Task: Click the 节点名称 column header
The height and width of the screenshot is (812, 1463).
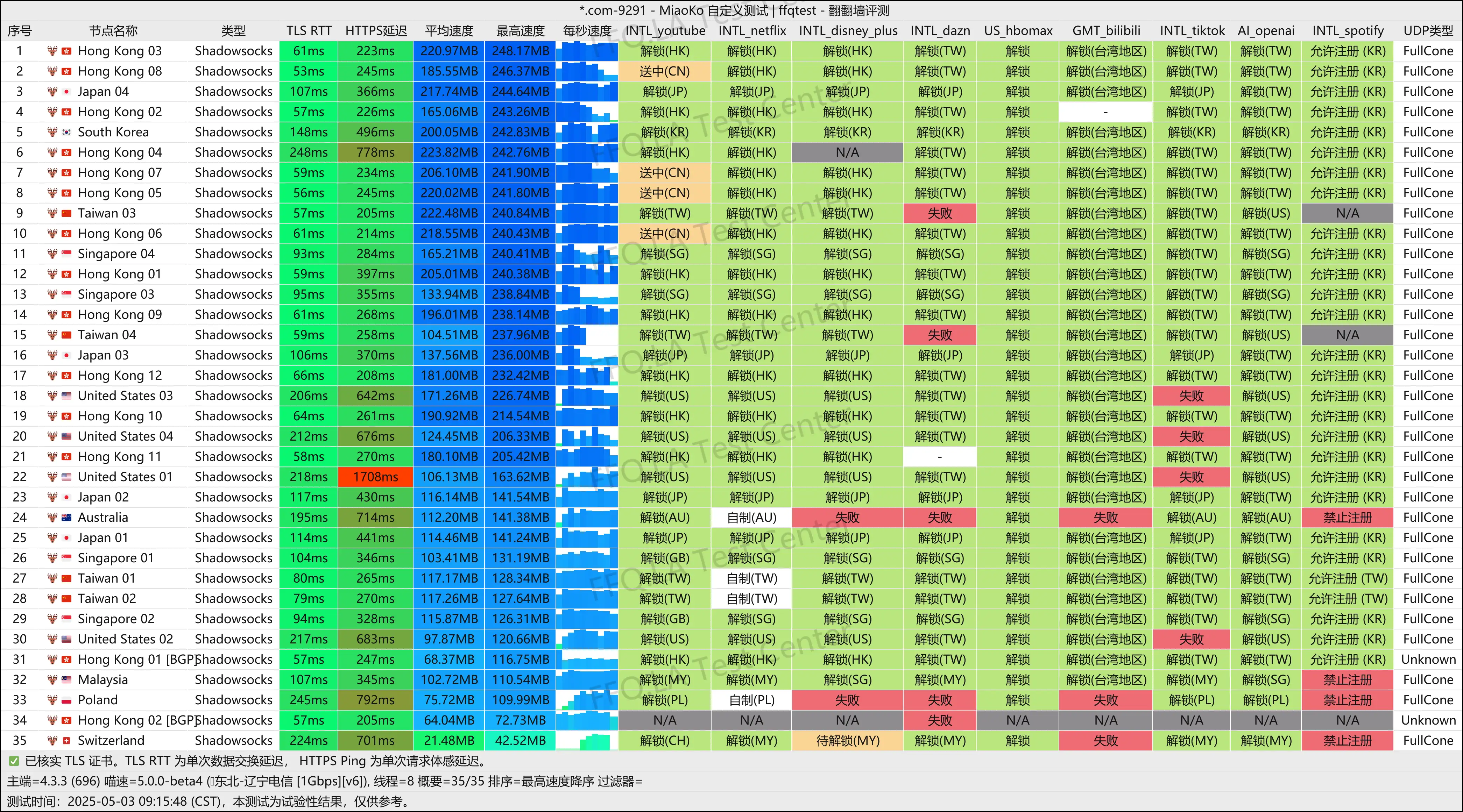Action: coord(114,31)
